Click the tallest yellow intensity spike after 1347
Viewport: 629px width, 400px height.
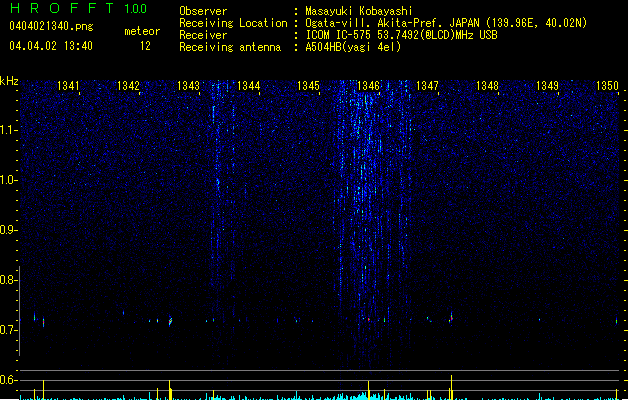452,387
